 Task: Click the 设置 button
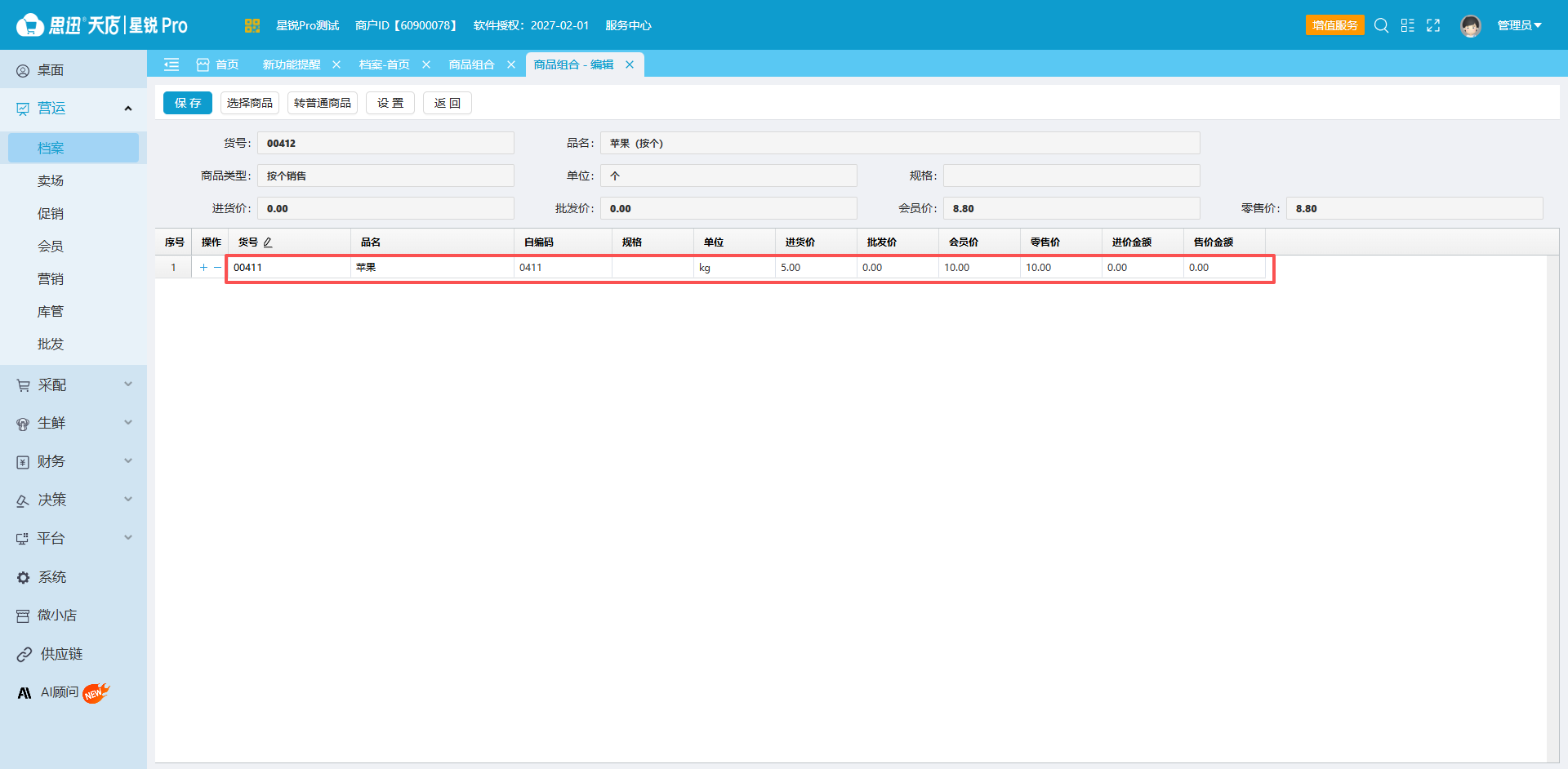click(390, 103)
